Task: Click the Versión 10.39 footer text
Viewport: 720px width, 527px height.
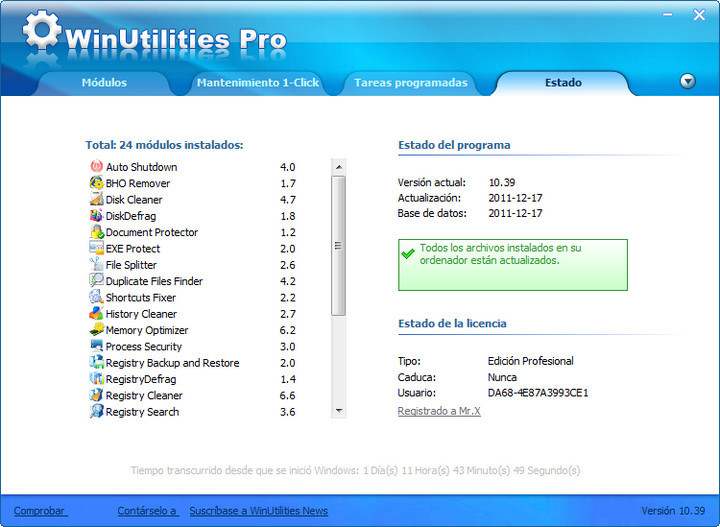Action: 673,511
